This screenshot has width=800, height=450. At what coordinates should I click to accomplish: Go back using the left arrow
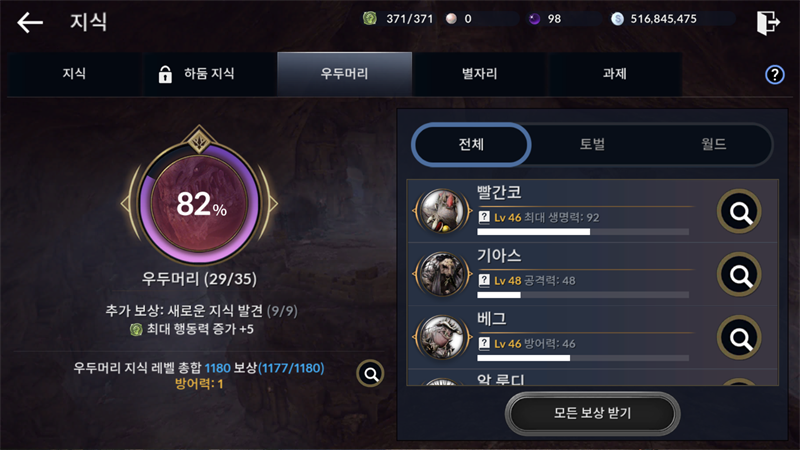pyautogui.click(x=30, y=22)
